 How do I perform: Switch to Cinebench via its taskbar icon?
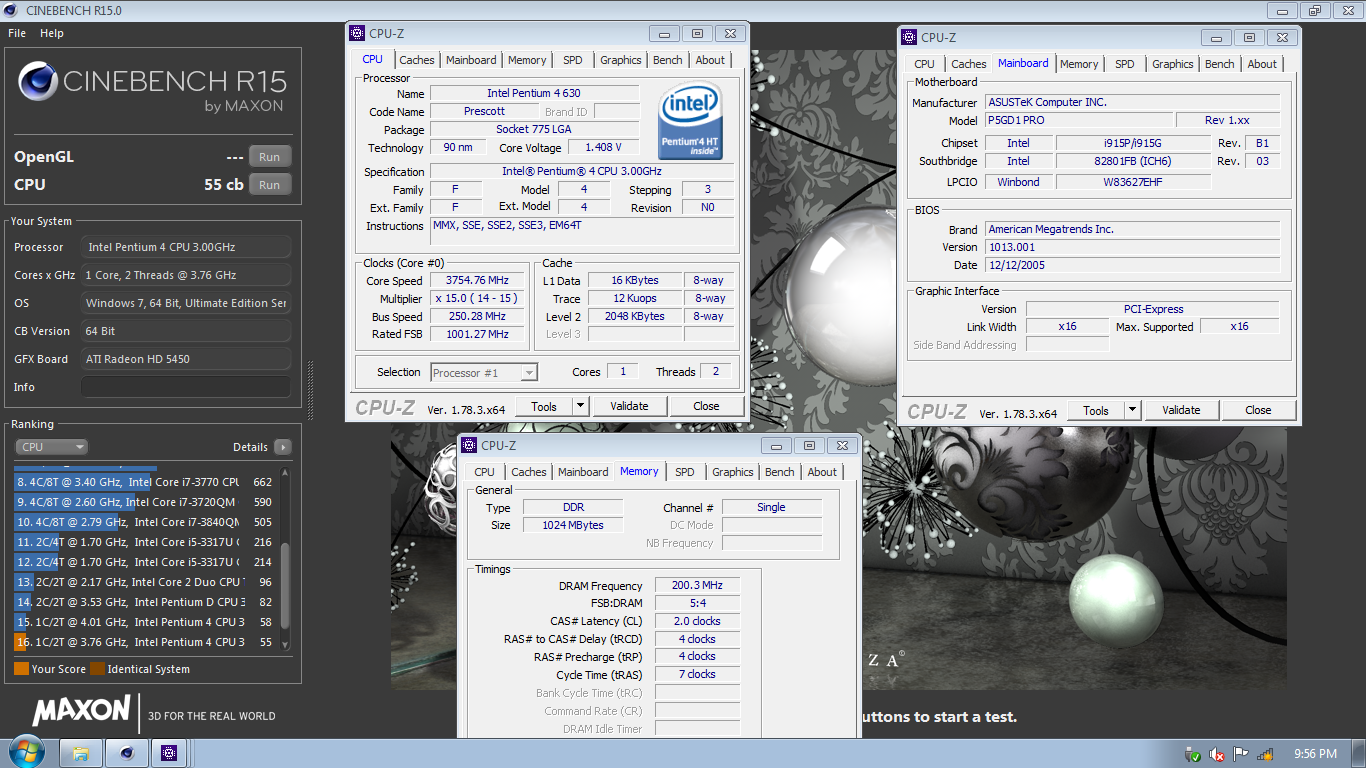pos(126,753)
